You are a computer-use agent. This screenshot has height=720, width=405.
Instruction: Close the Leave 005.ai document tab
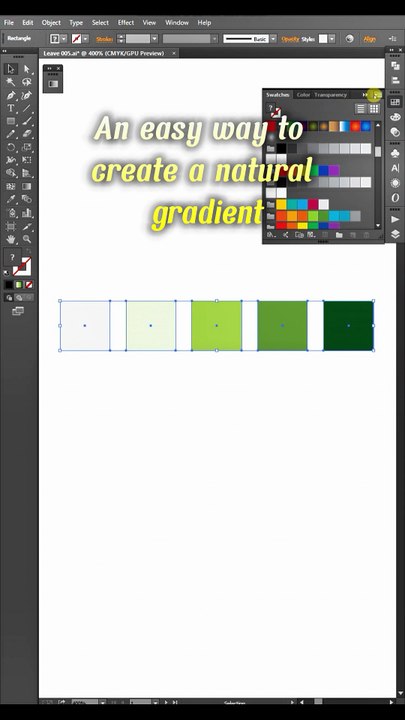pyautogui.click(x=174, y=53)
